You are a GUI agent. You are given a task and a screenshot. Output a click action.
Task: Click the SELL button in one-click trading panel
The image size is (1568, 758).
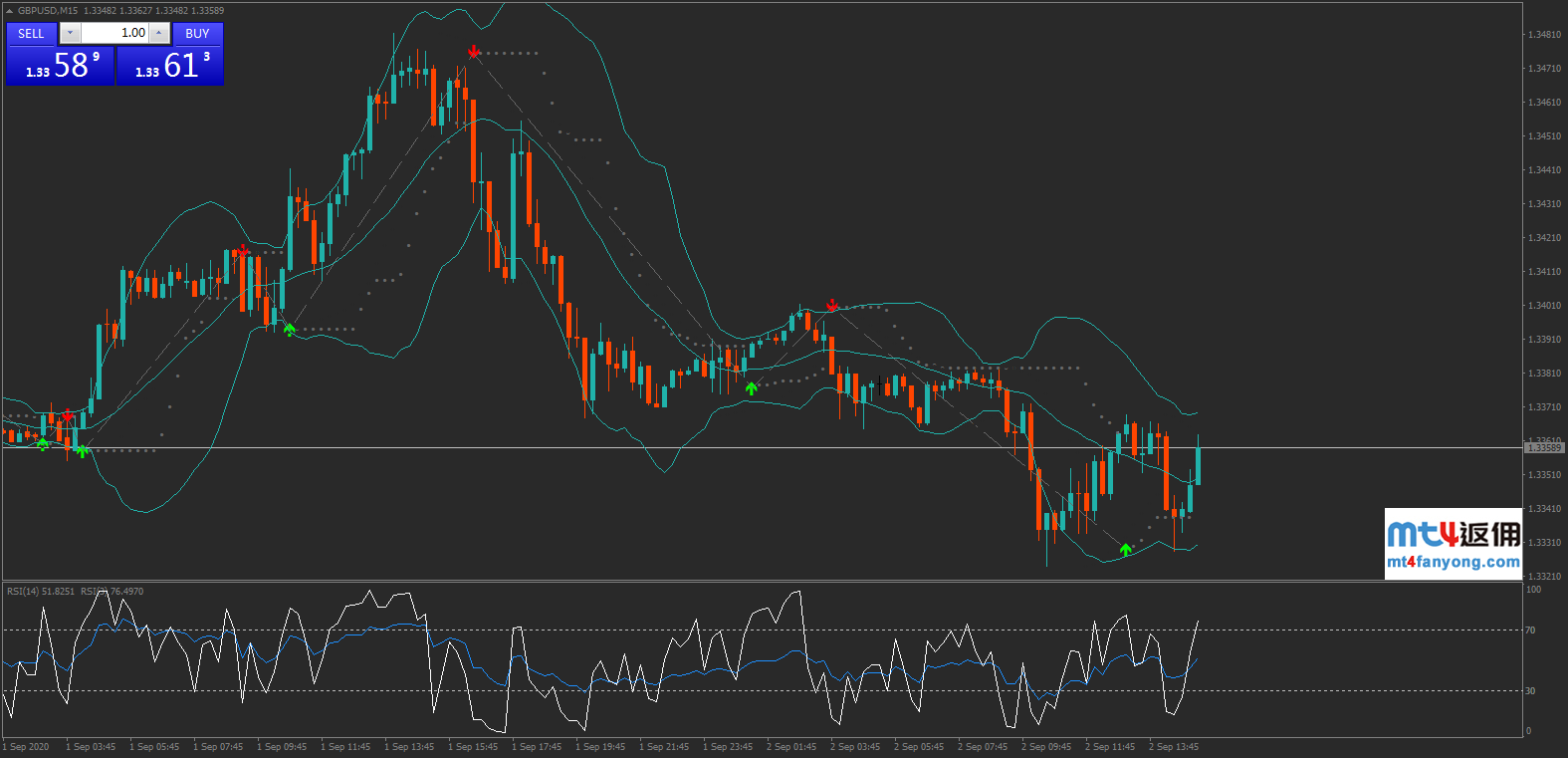(x=31, y=33)
